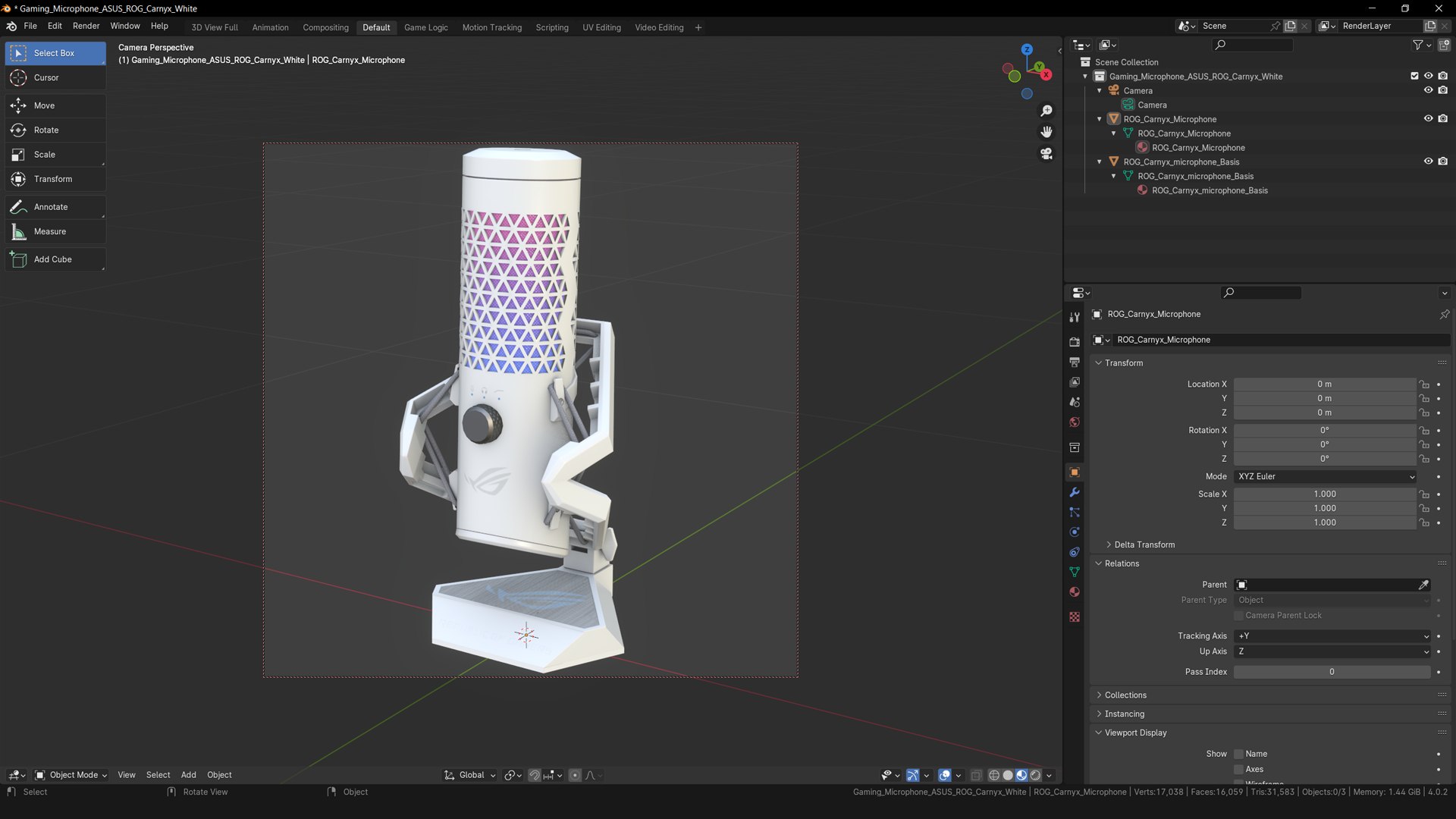Switch to solid viewport shading
The width and height of the screenshot is (1456, 819).
[1008, 775]
